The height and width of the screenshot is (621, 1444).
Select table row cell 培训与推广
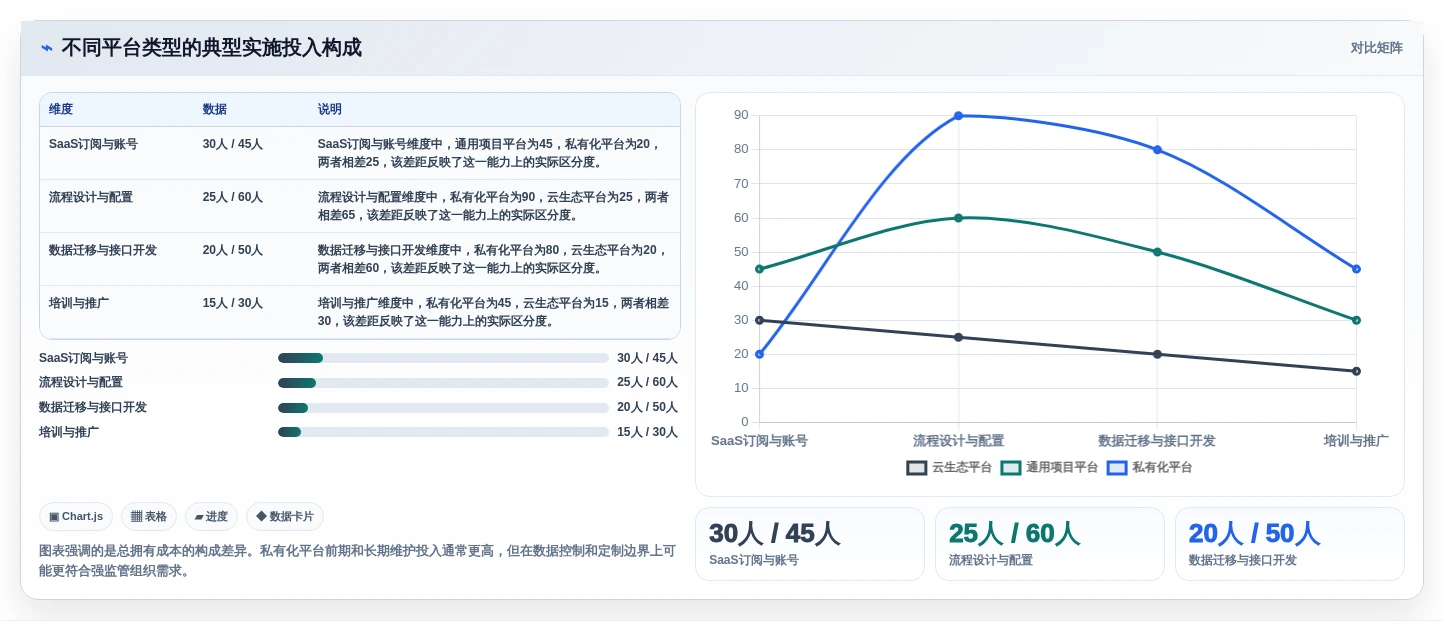click(x=79, y=303)
